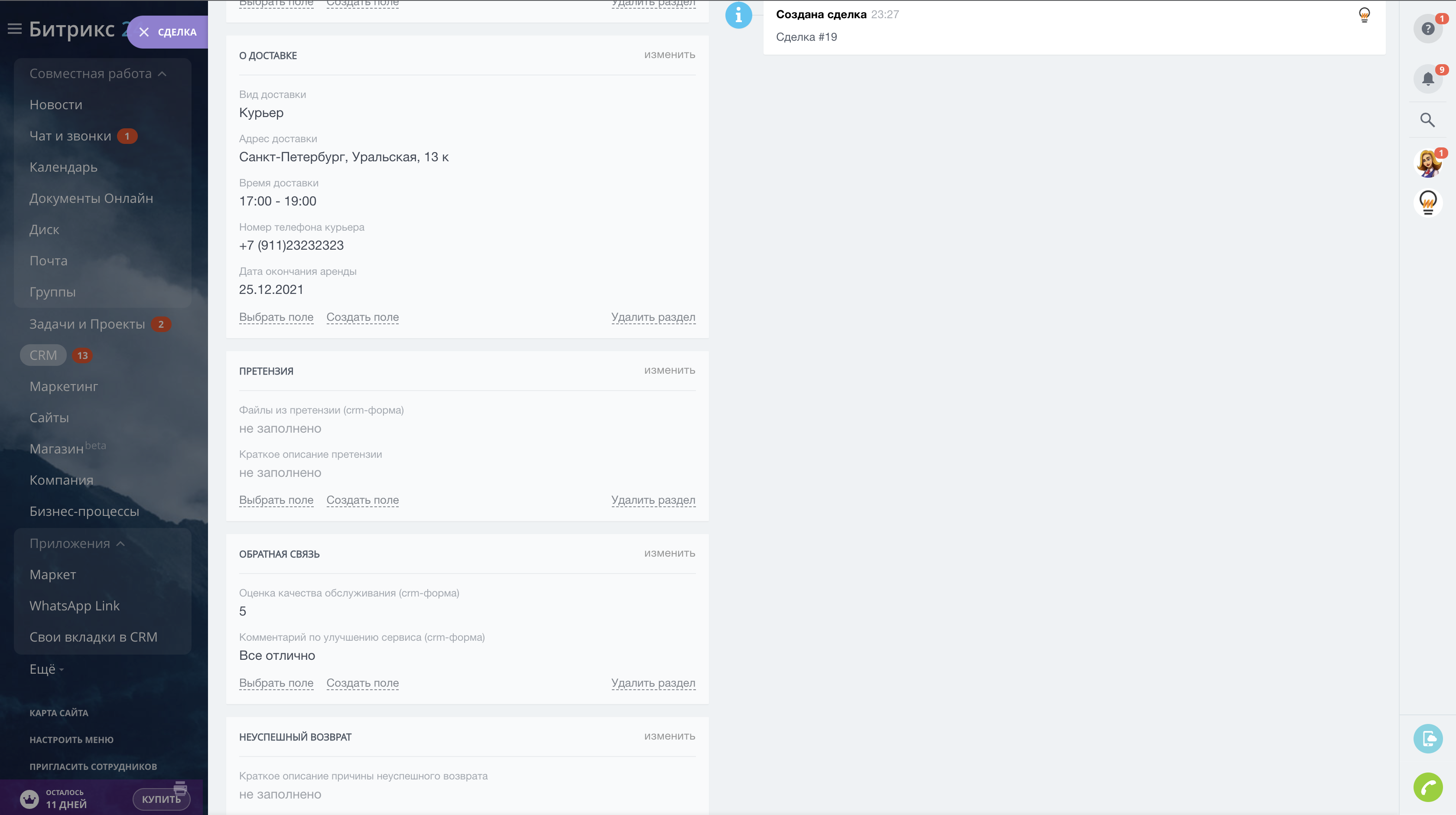
Task: Click изменить on the О ДОСТАВКЕ section
Action: click(x=669, y=55)
